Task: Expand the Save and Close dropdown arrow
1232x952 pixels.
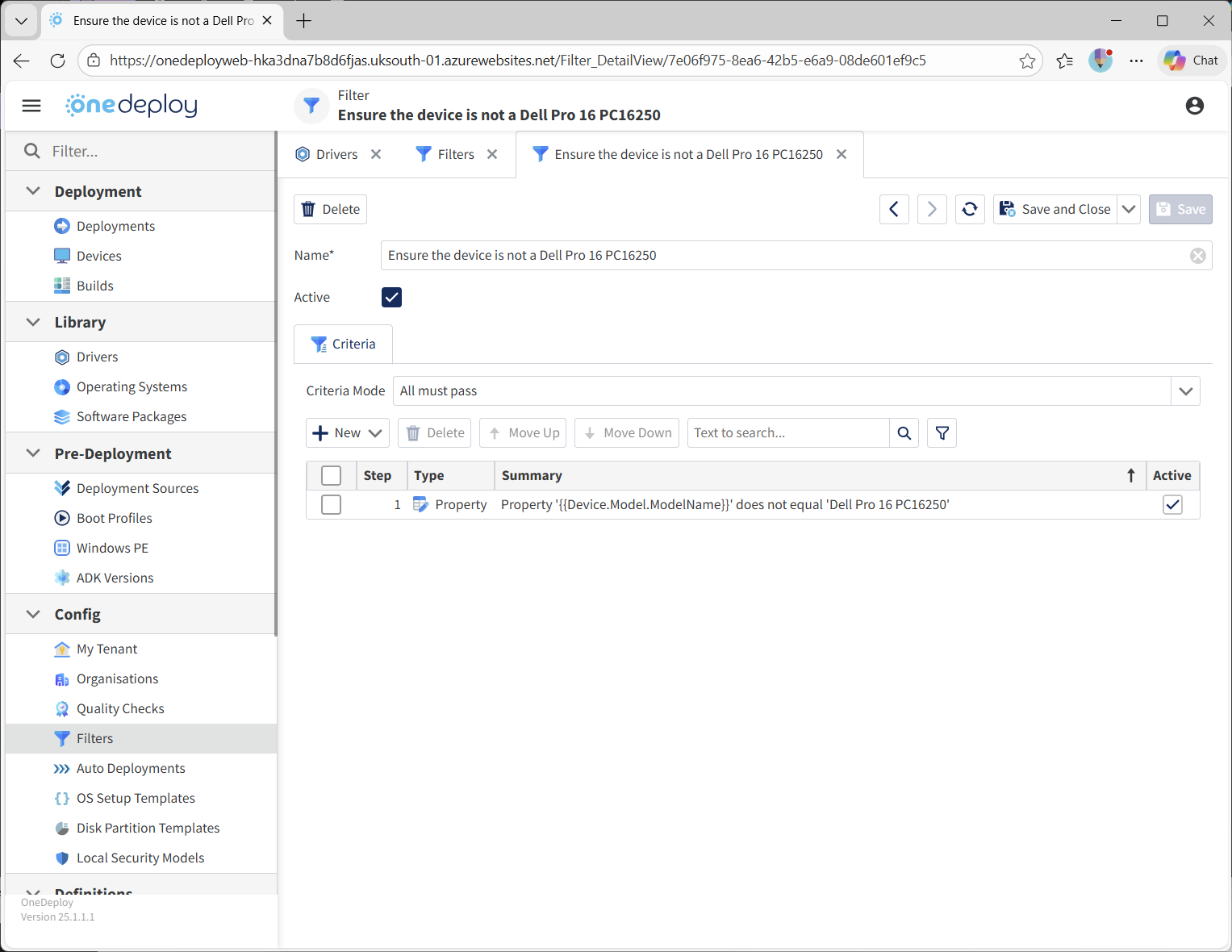Action: click(1129, 209)
